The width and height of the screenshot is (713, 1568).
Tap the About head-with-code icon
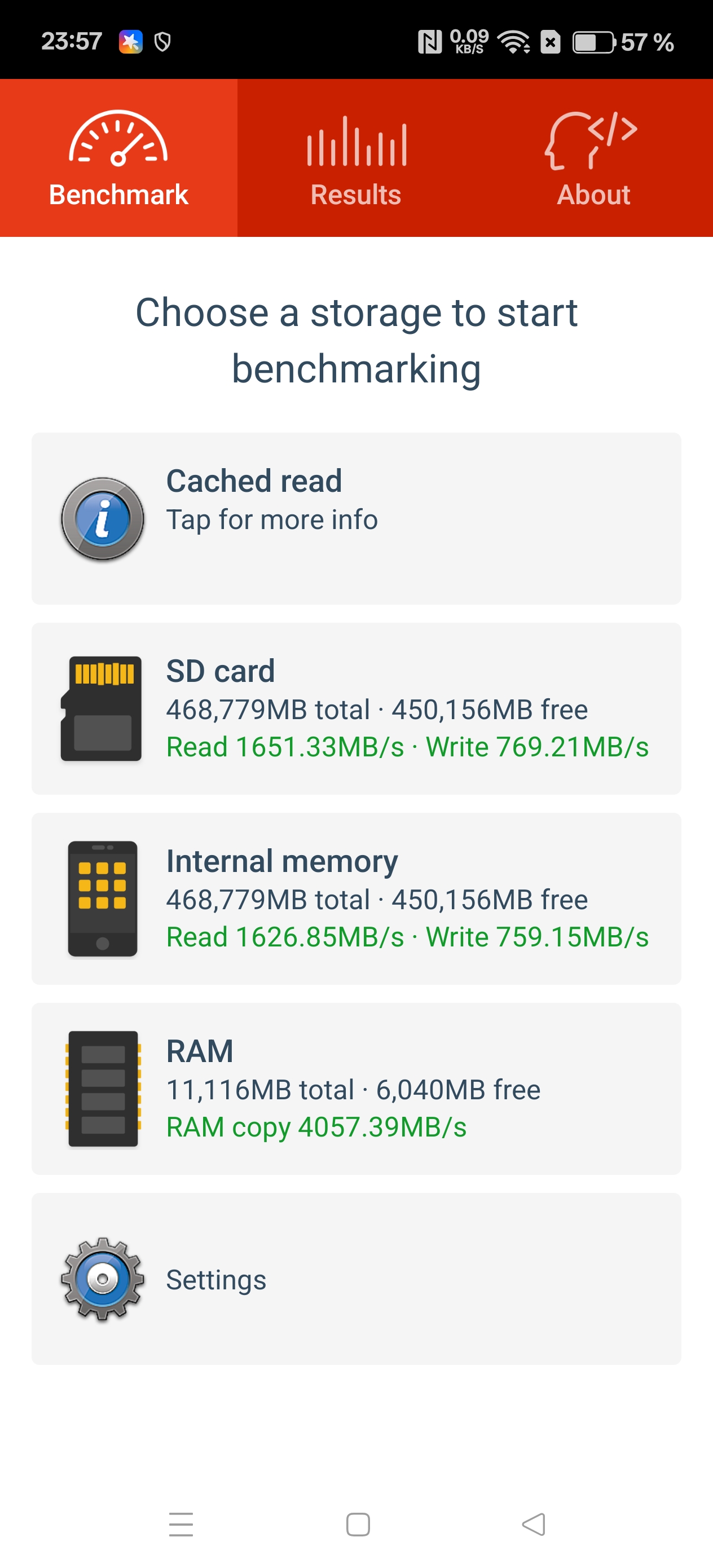click(x=591, y=140)
